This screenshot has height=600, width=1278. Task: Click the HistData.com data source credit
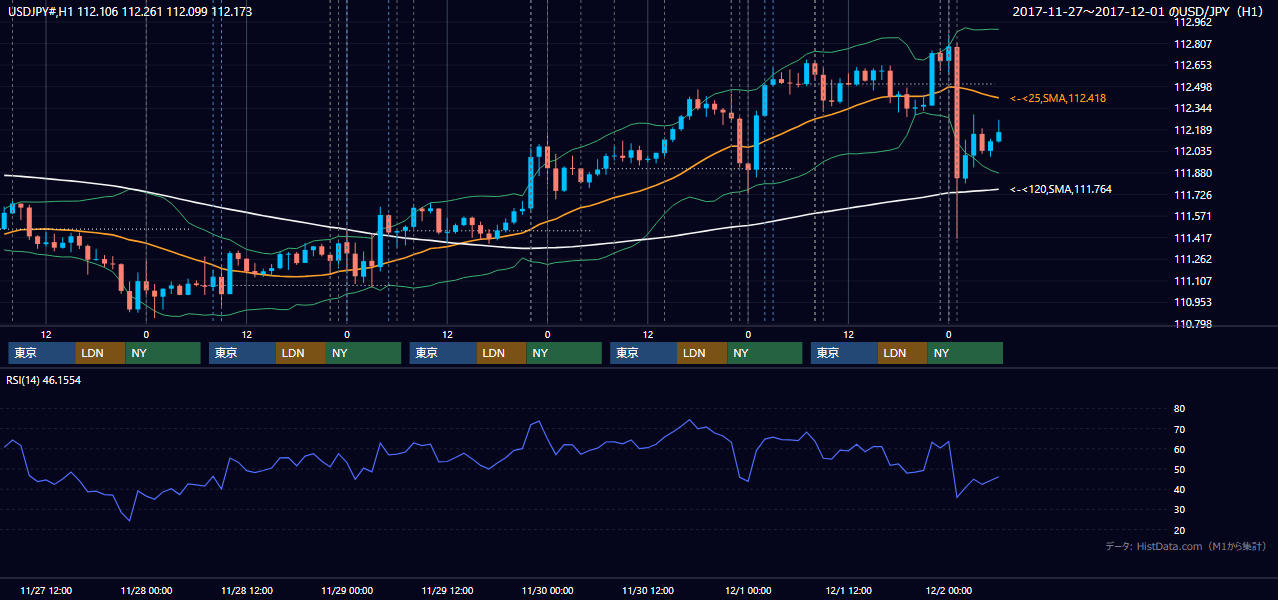click(x=1185, y=546)
